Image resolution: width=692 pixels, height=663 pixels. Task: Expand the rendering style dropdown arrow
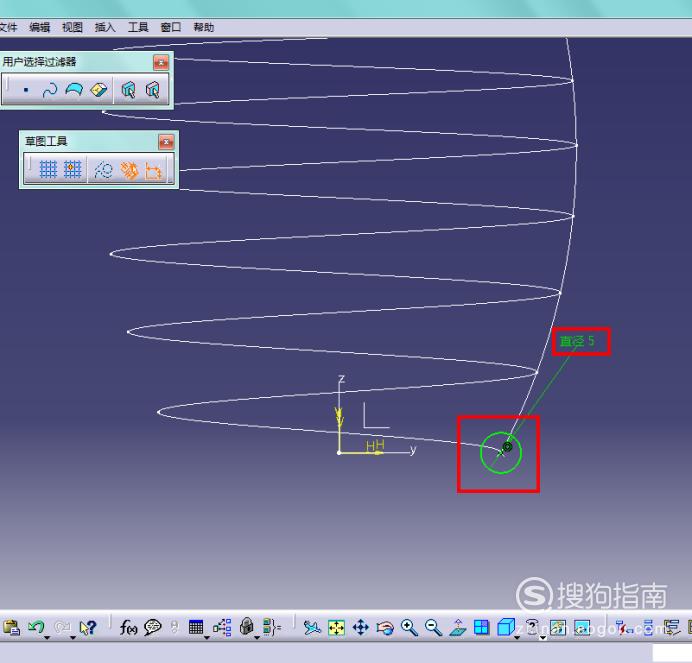pyautogui.click(x=543, y=637)
